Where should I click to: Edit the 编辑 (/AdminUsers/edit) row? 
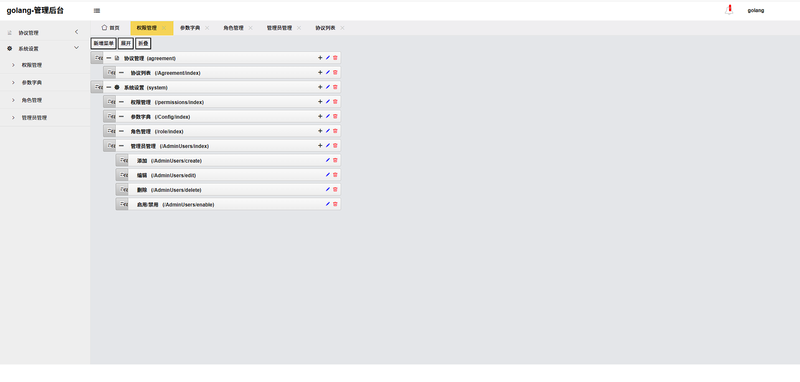(x=328, y=174)
